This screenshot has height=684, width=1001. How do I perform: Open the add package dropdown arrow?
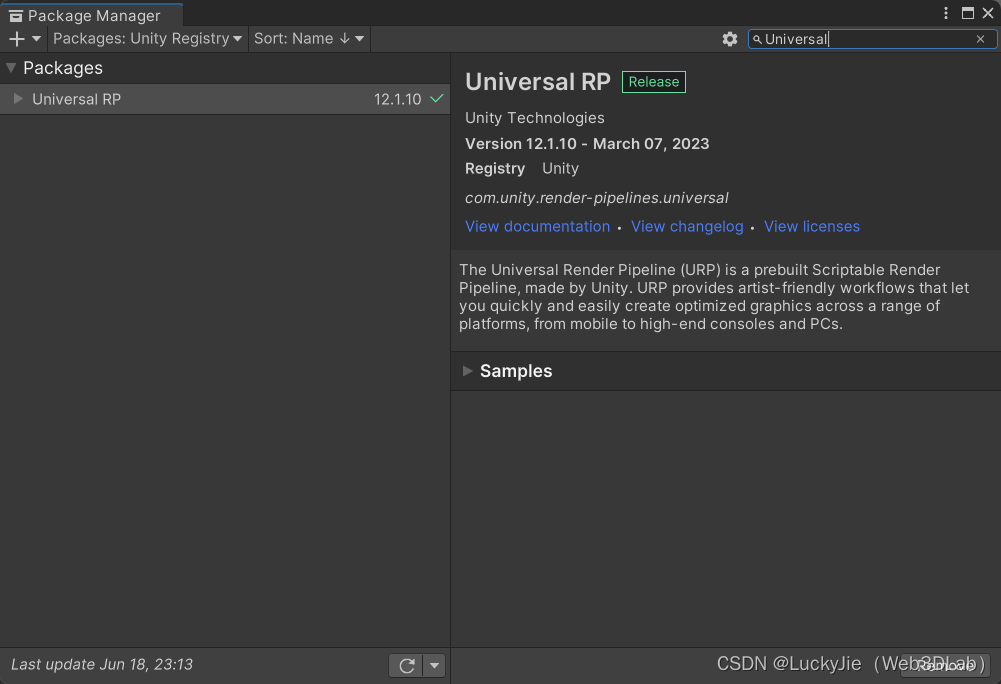36,39
